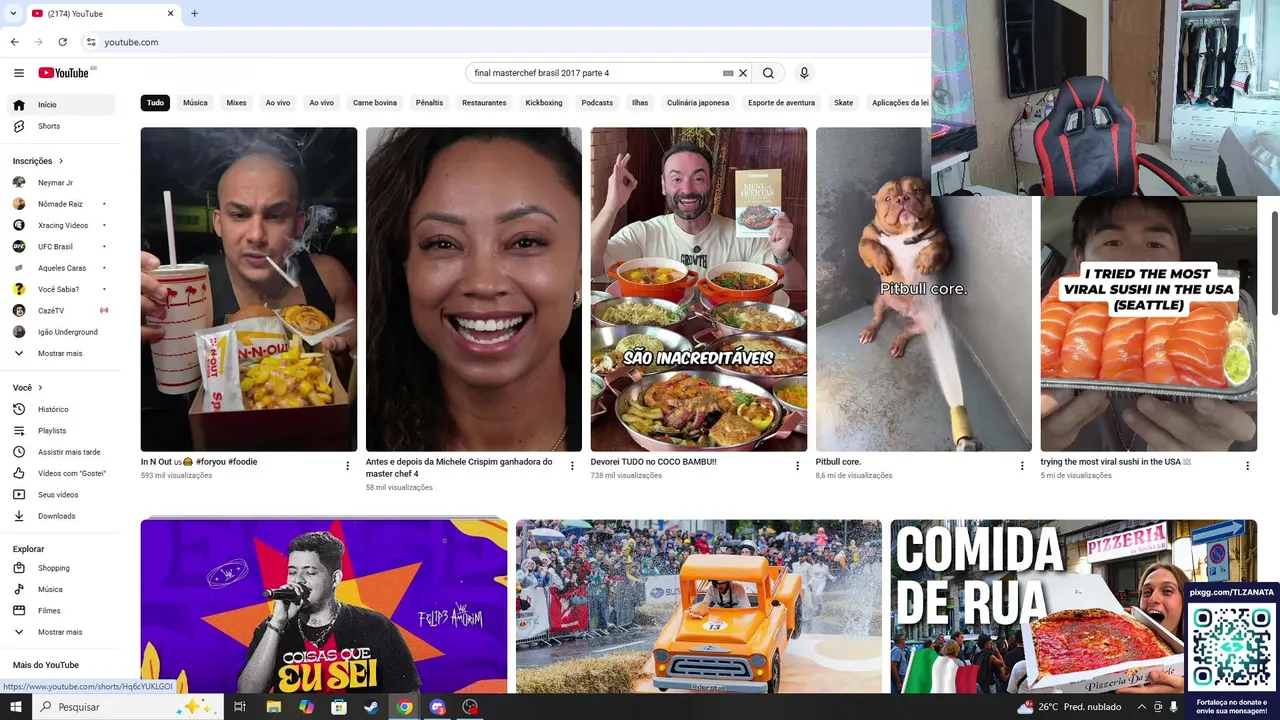The image size is (1280, 720).
Task: Go to the YouTube logo homepage
Action: 64,73
